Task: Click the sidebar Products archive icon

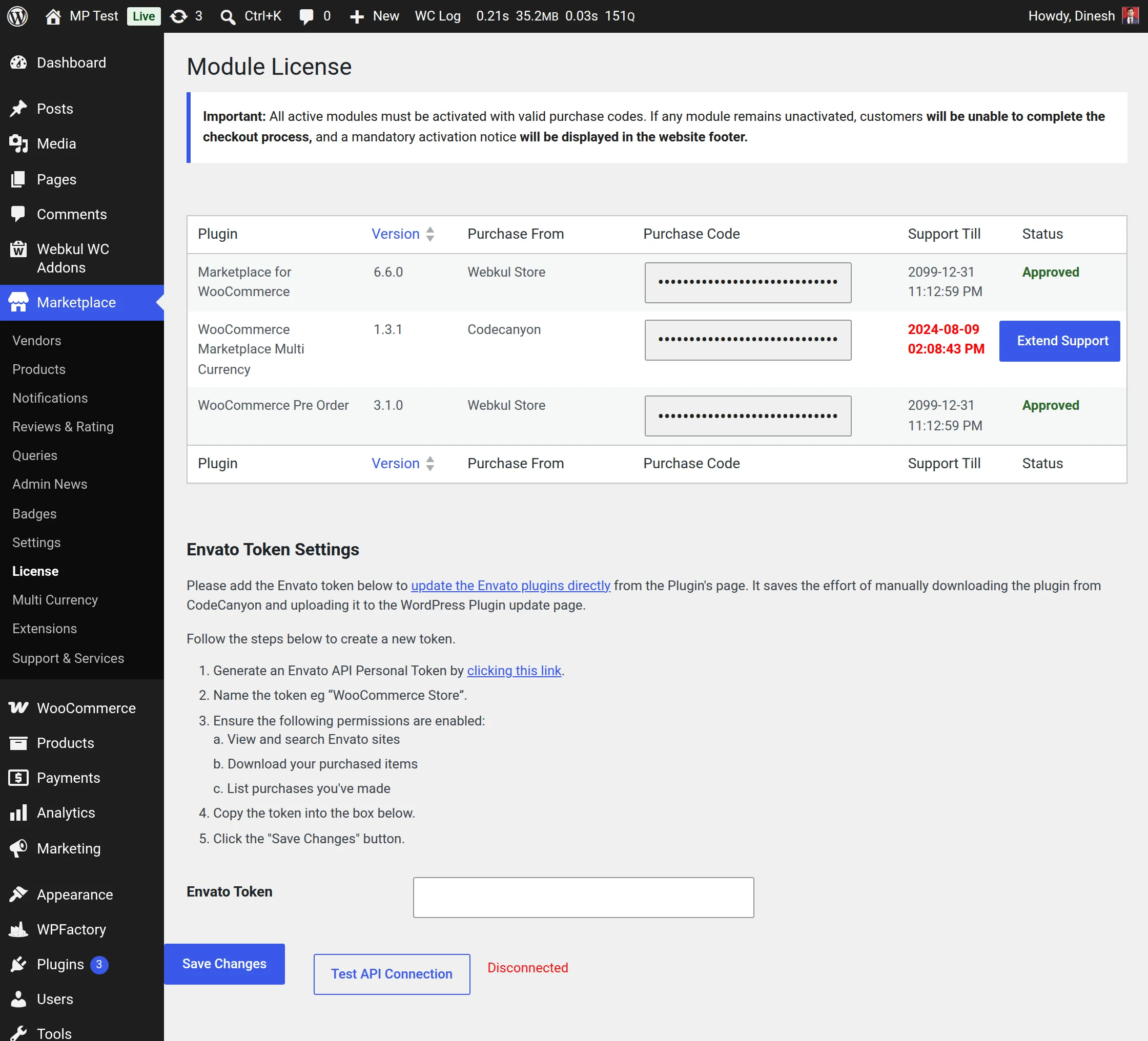Action: click(18, 743)
